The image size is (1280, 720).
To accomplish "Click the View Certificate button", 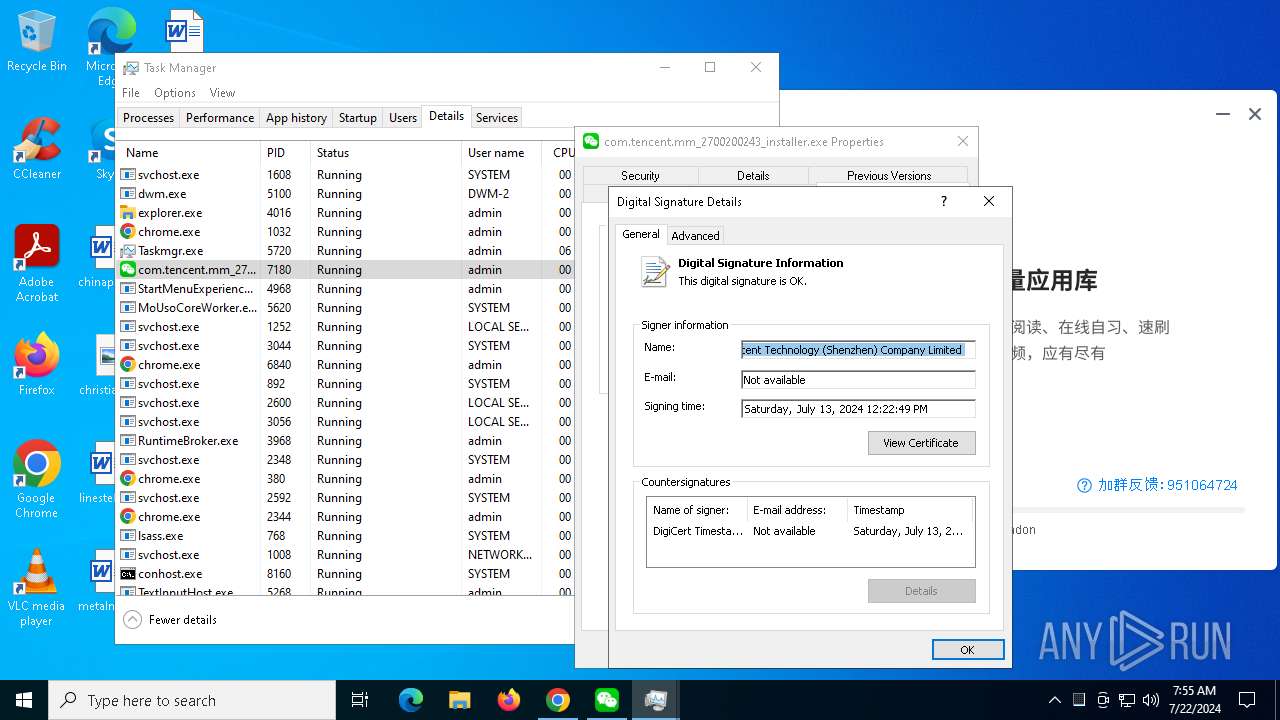I will click(921, 443).
